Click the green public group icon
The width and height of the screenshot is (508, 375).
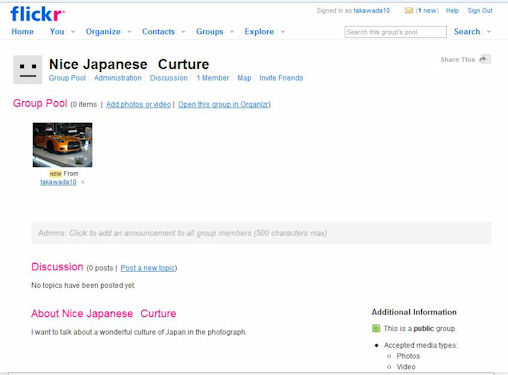(376, 328)
